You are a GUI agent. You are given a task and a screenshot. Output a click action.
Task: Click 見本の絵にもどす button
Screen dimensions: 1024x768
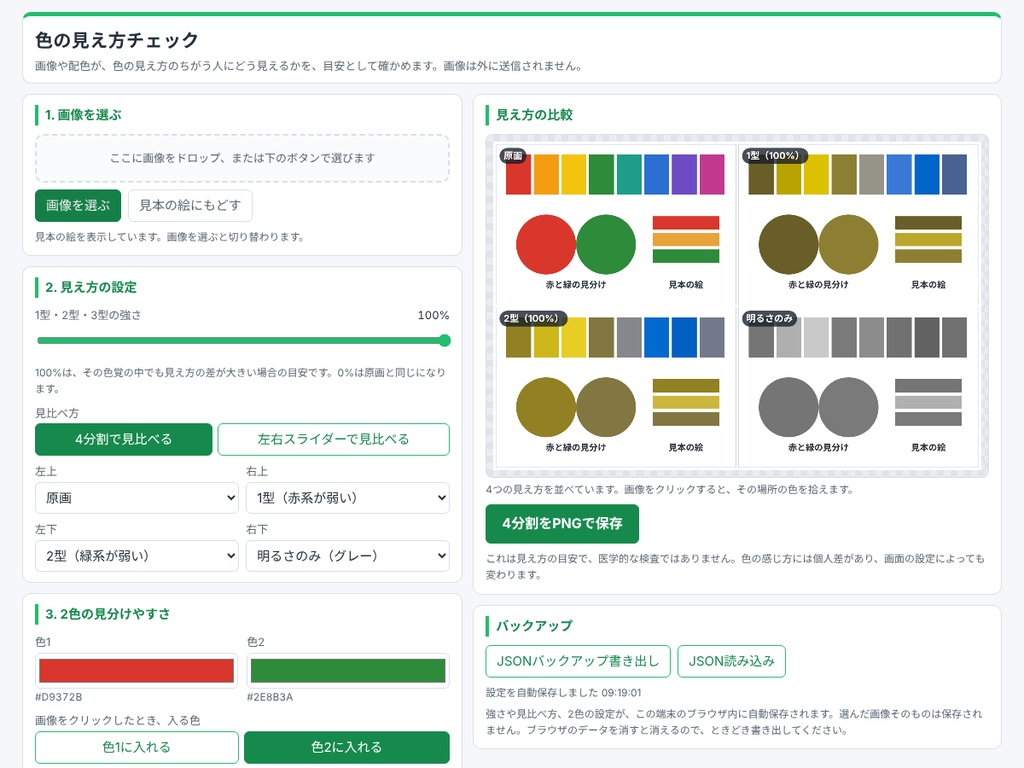click(190, 206)
